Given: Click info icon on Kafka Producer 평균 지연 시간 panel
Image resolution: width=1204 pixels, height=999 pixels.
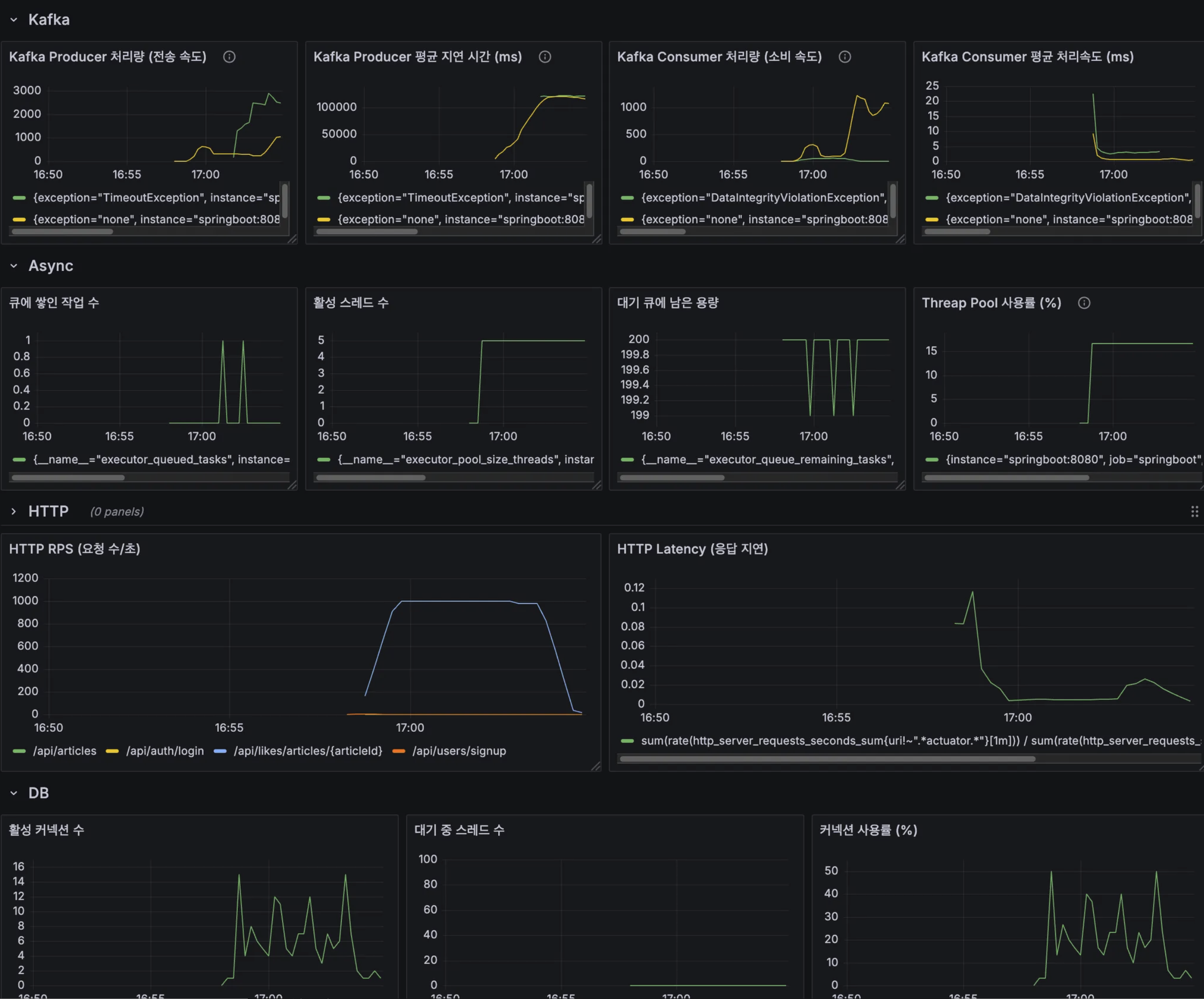Looking at the screenshot, I should coord(545,57).
